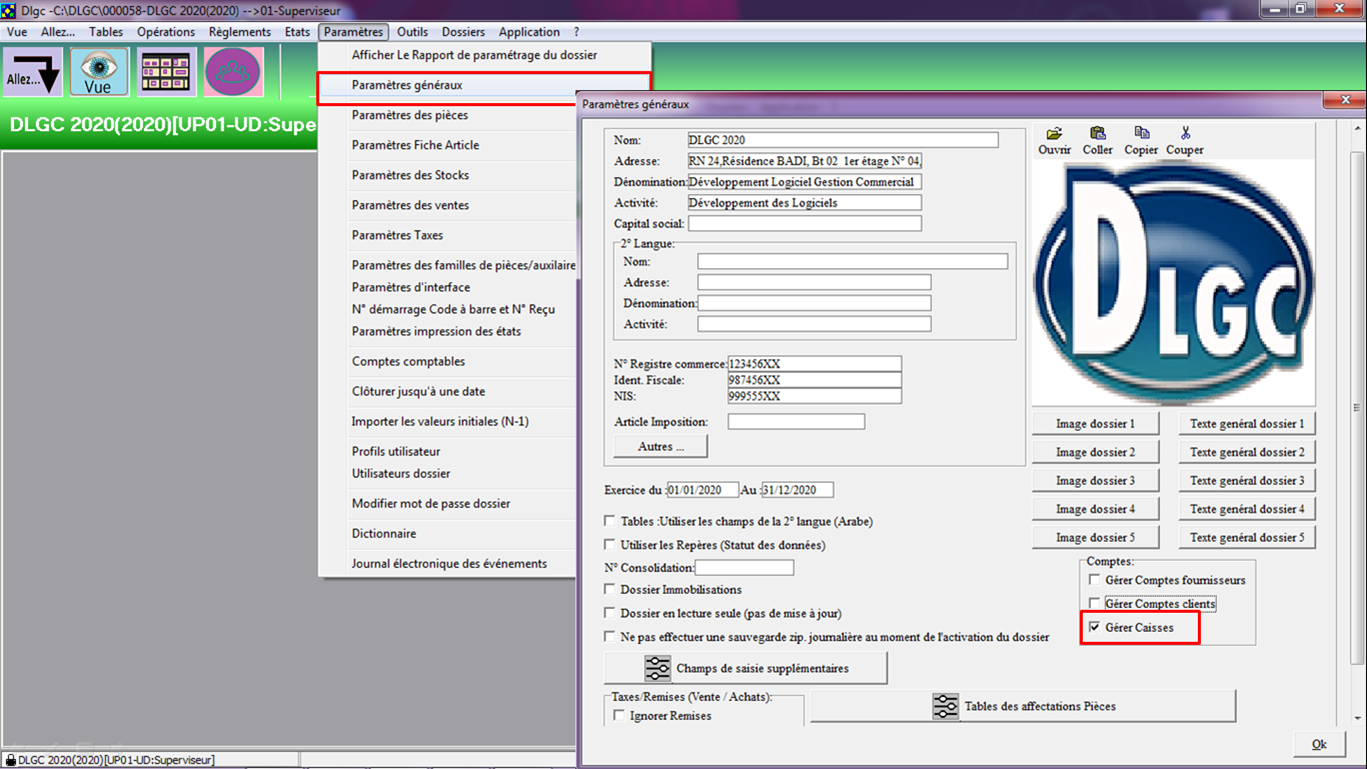Click the Couper scissors icon
This screenshot has height=769, width=1367.
tap(1185, 134)
